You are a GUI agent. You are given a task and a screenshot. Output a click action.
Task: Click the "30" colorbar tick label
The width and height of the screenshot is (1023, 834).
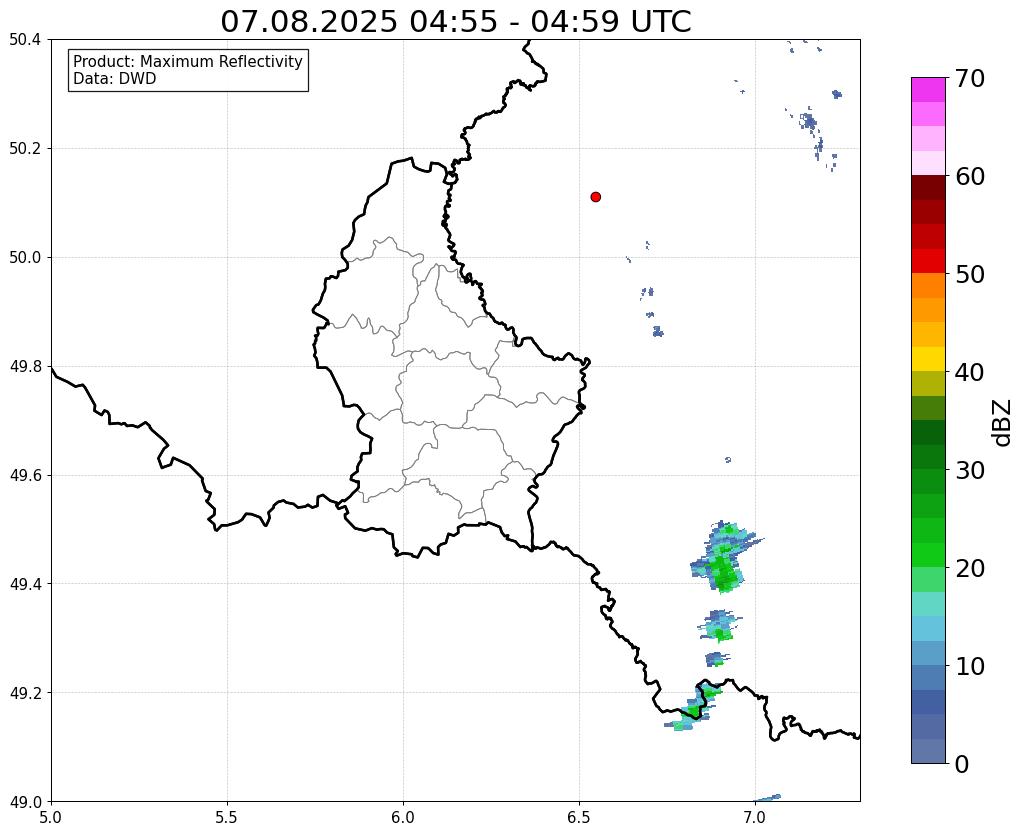(970, 470)
